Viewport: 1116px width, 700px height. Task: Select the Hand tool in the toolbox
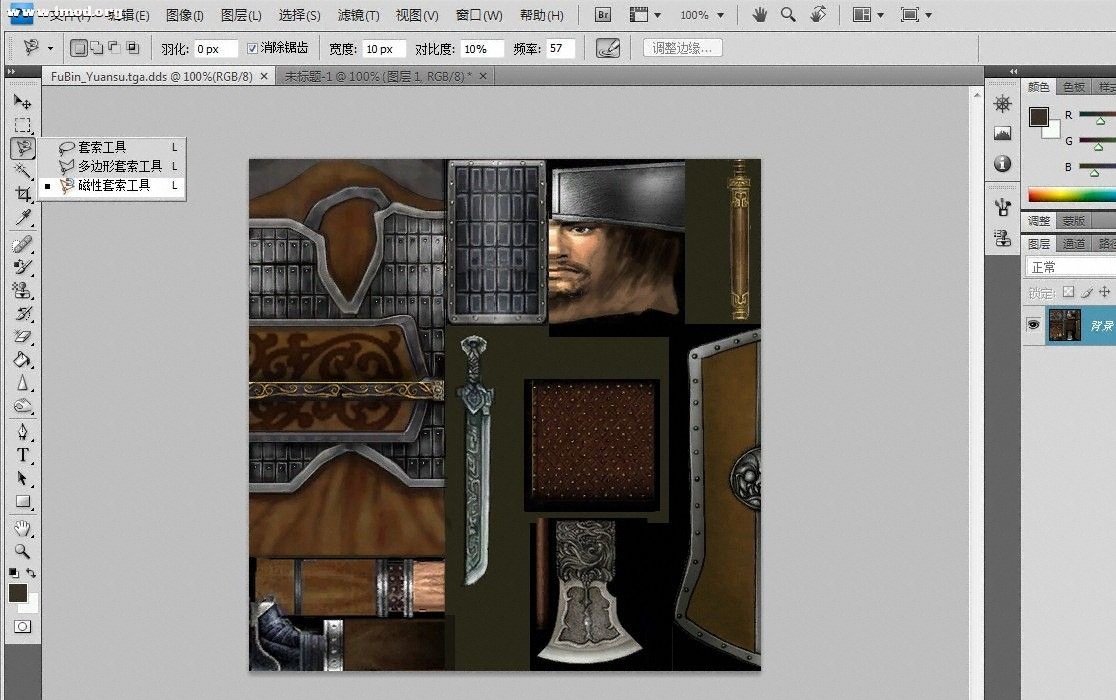[x=22, y=527]
